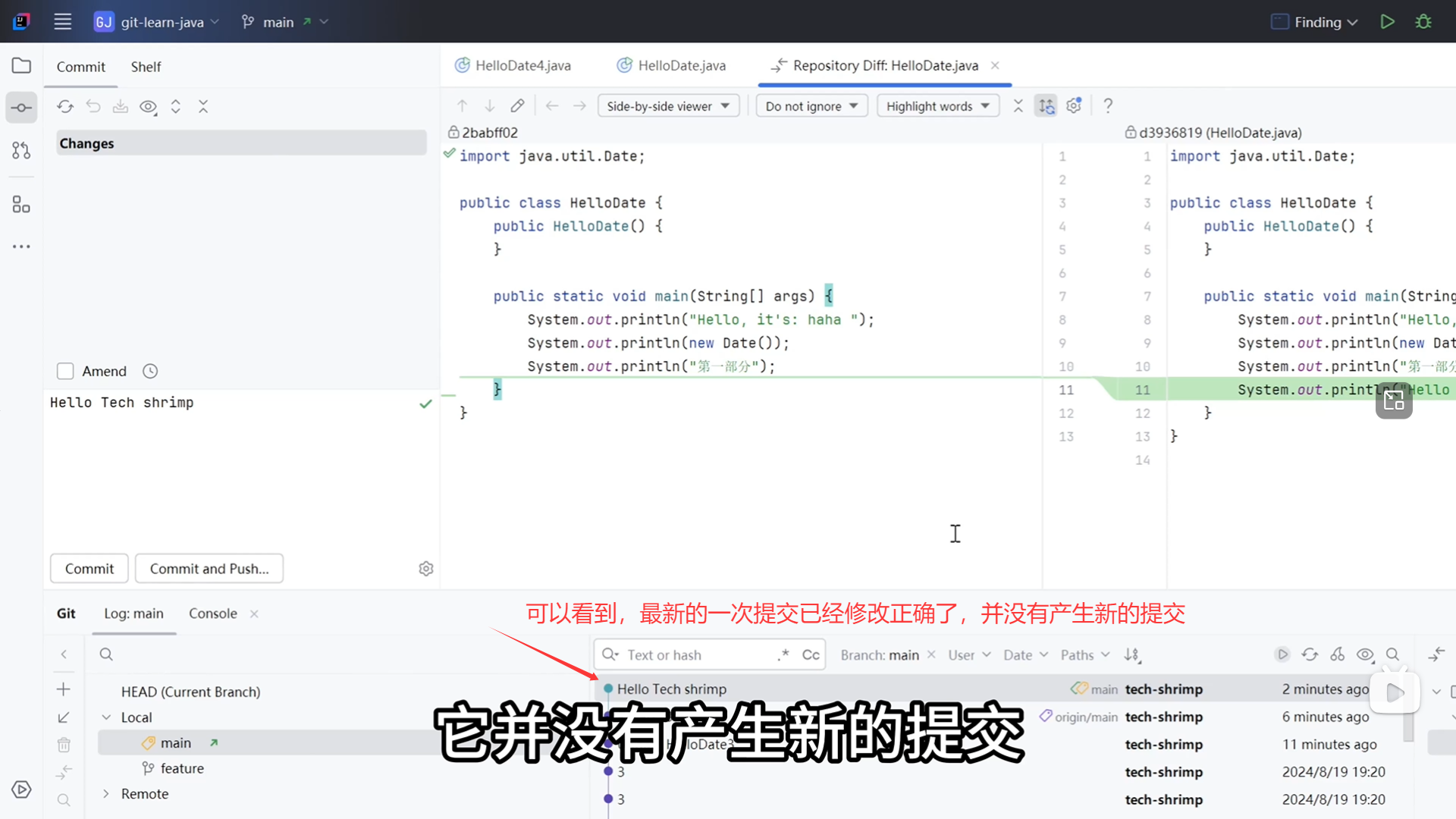Click the Refresh changes icon in Commit panel
This screenshot has width=1456, height=819.
point(65,106)
